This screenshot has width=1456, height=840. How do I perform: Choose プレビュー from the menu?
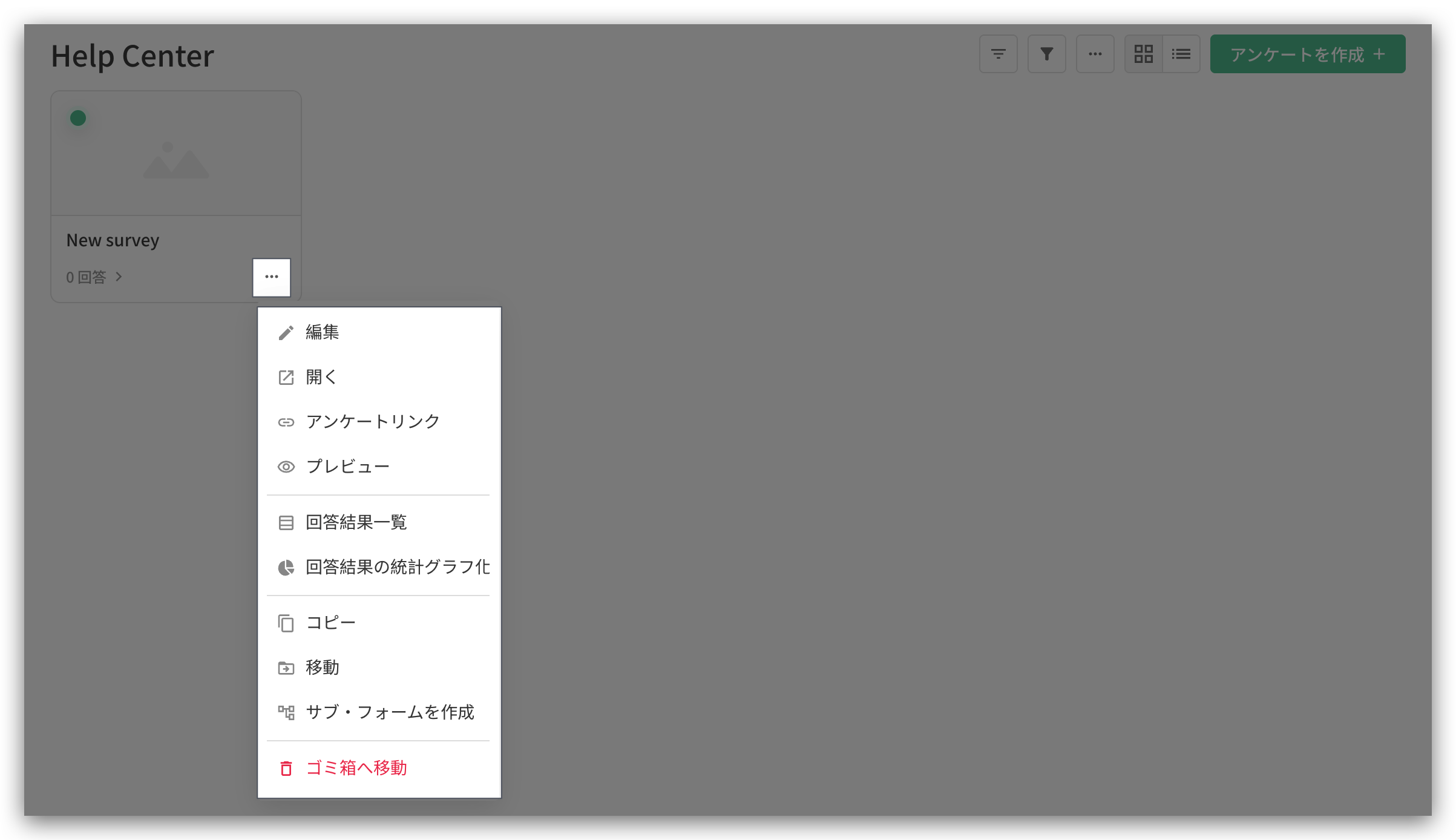(379, 467)
